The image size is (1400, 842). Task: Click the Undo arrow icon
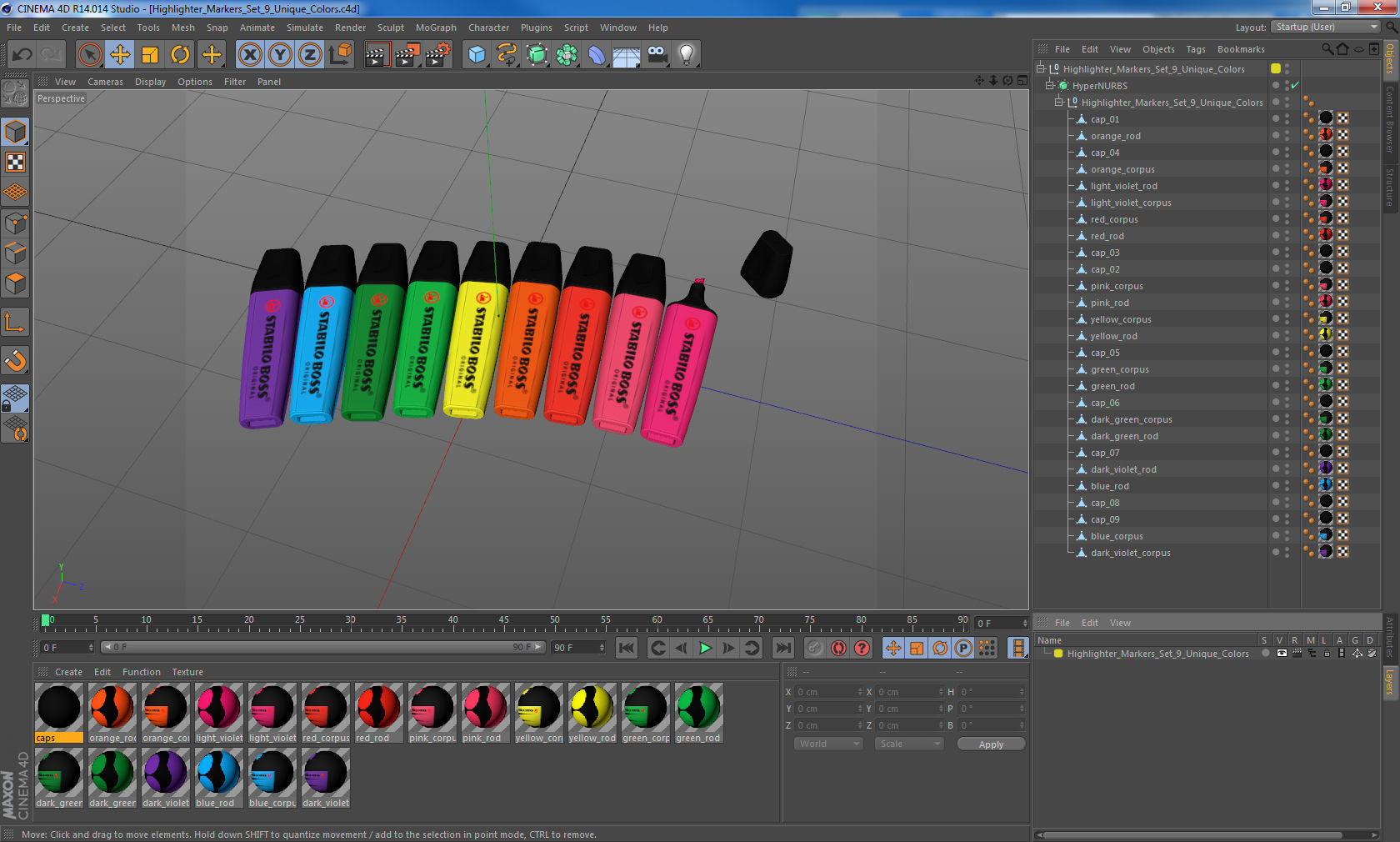(x=22, y=55)
